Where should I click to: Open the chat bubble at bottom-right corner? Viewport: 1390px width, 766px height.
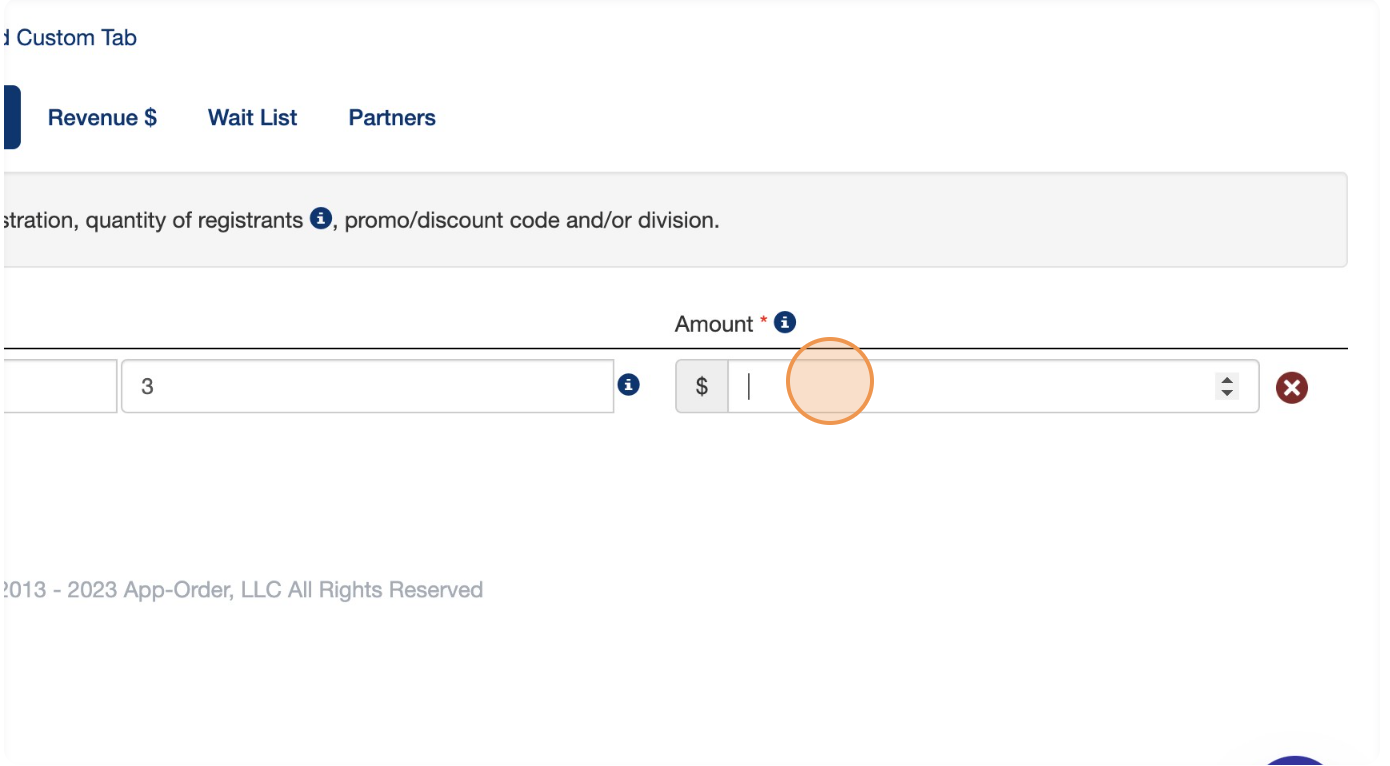tap(1297, 760)
